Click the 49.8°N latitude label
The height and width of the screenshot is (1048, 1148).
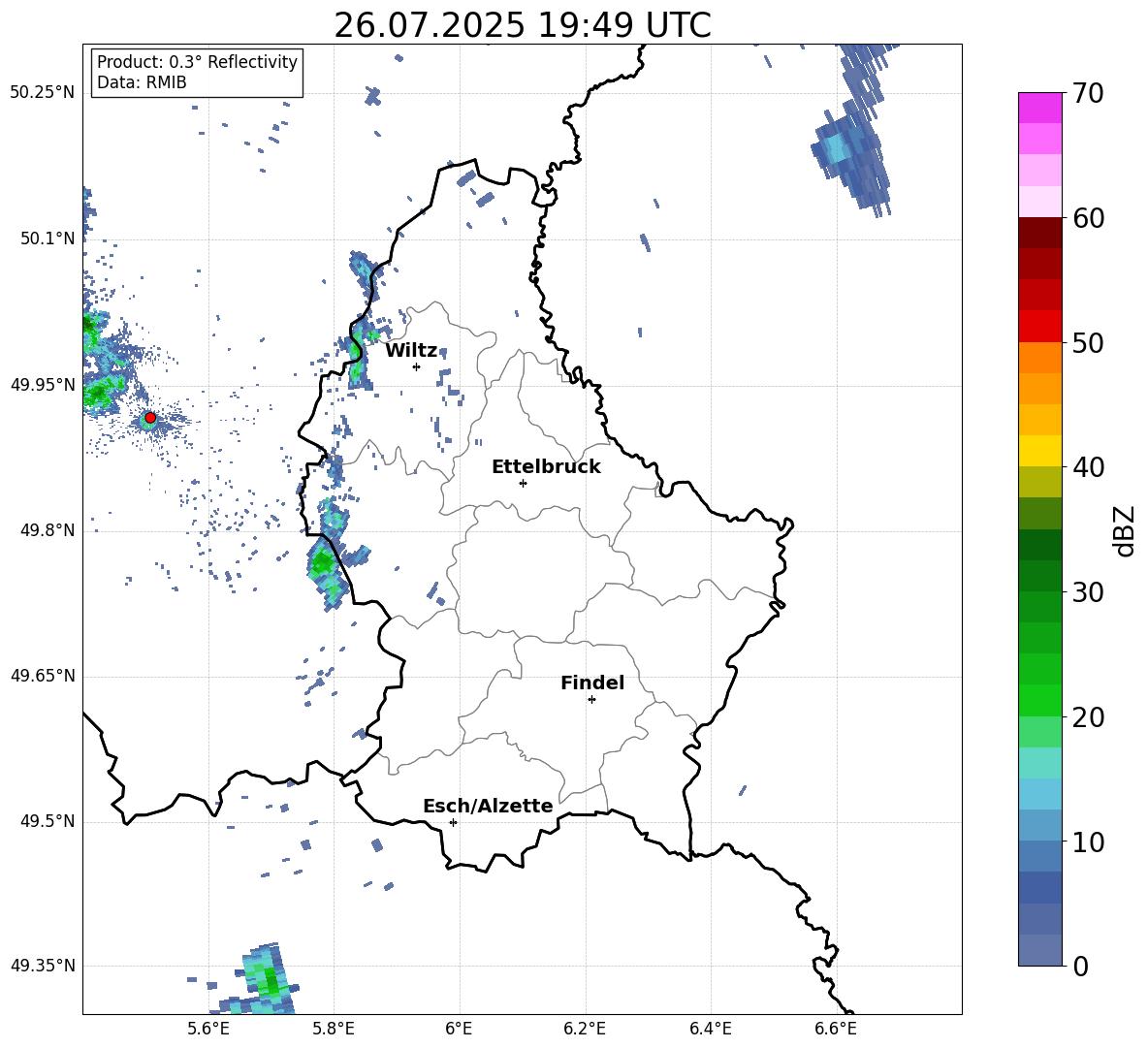48,530
